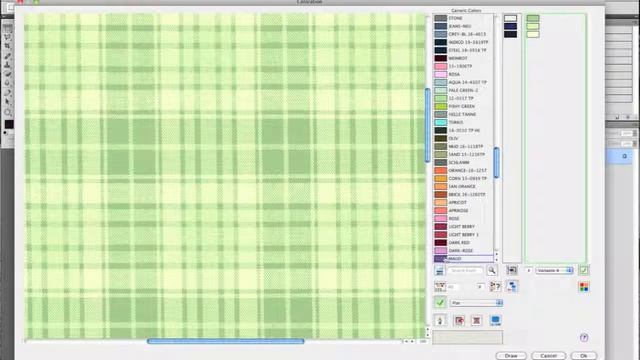Select the TAN ORANGE color row

[x=463, y=187]
